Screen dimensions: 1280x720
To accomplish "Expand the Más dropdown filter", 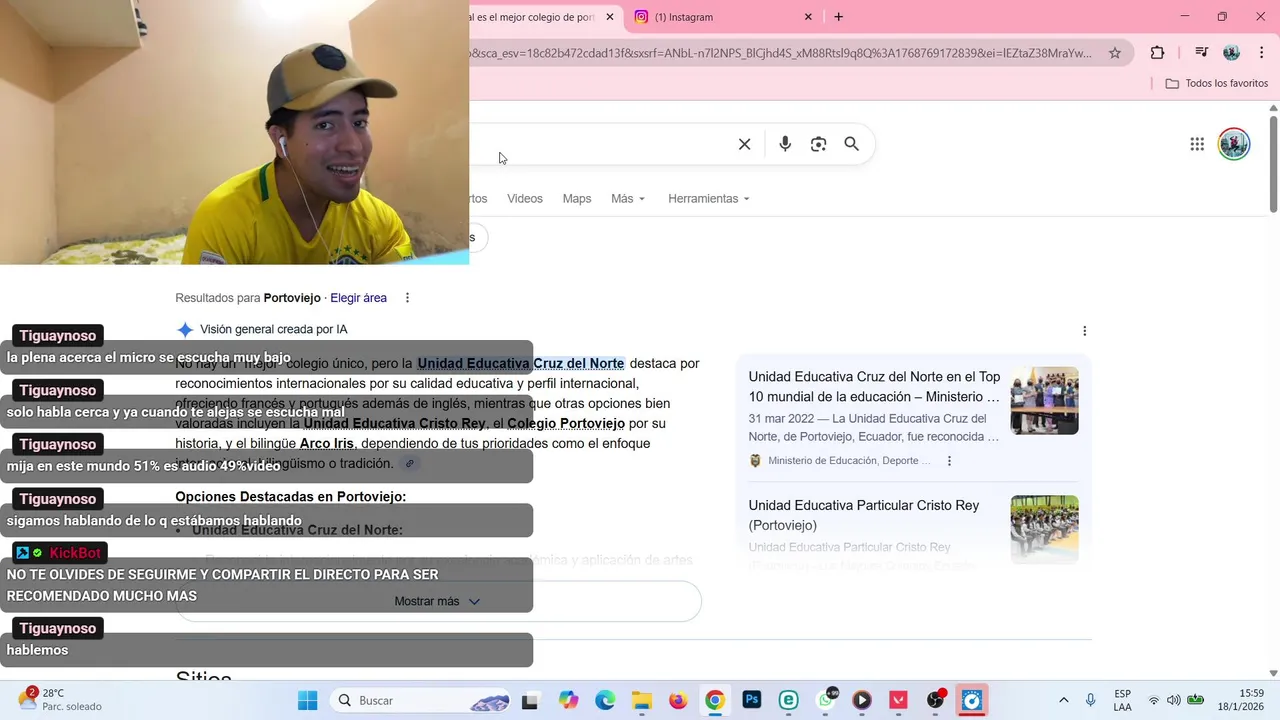I will tap(628, 199).
